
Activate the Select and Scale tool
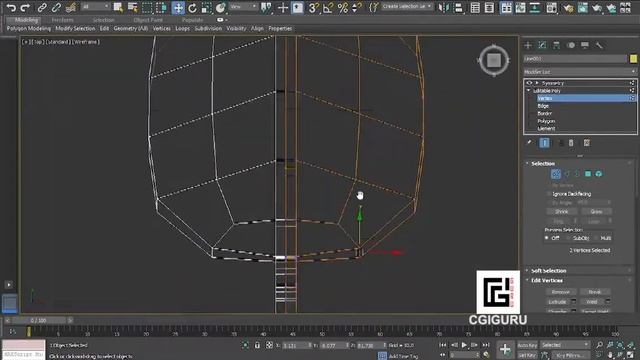(x=207, y=7)
